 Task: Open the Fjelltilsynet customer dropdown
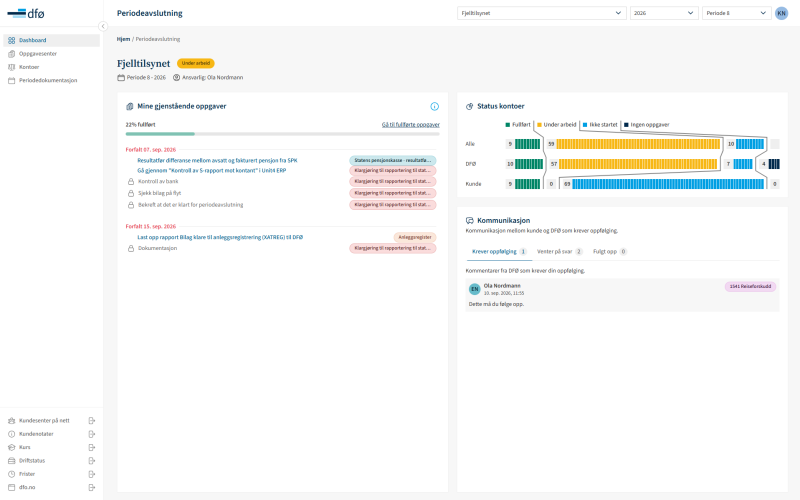541,13
